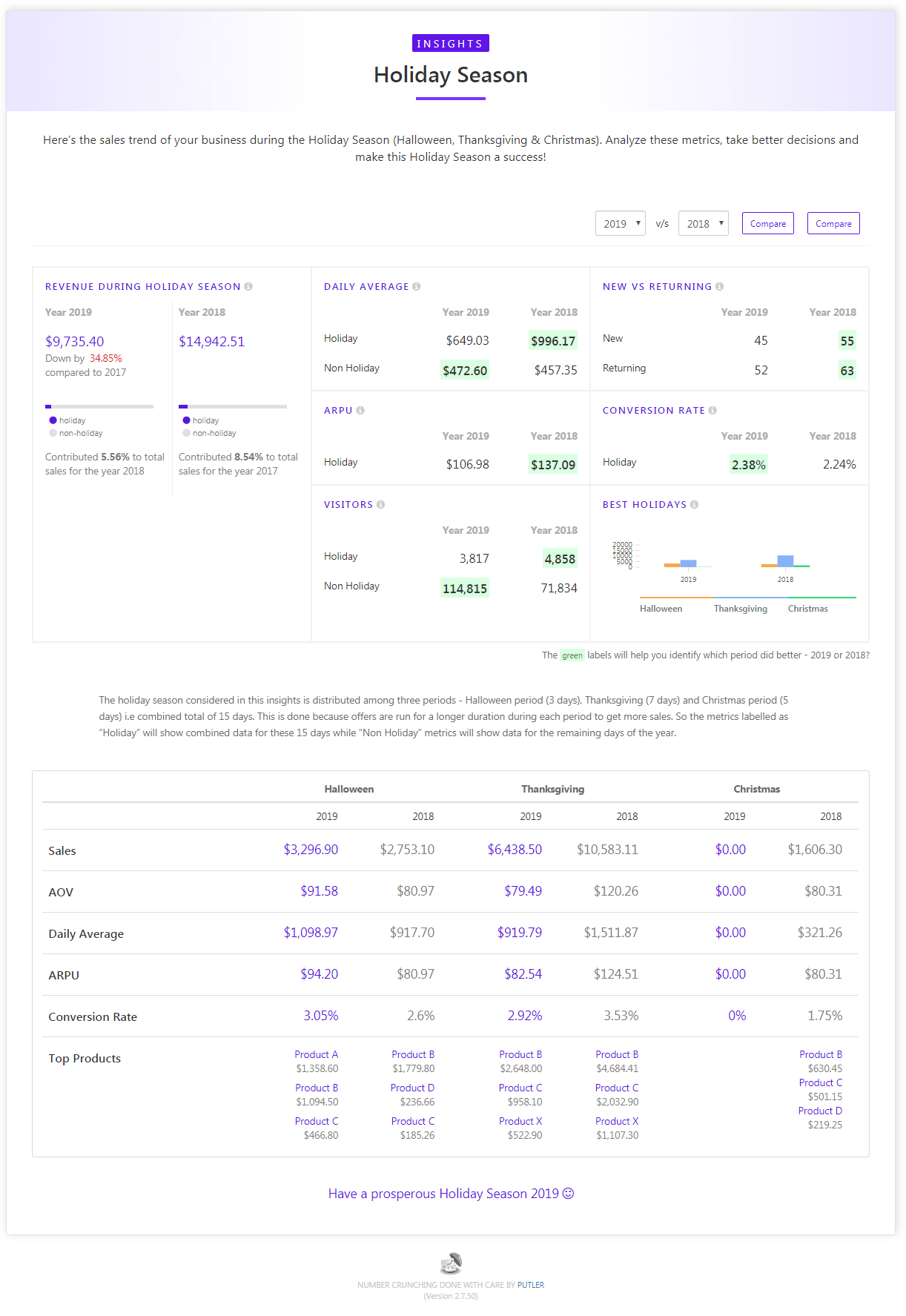The width and height of the screenshot is (906, 1316).
Task: Open Product X priced $1,107.30
Action: tap(617, 1122)
